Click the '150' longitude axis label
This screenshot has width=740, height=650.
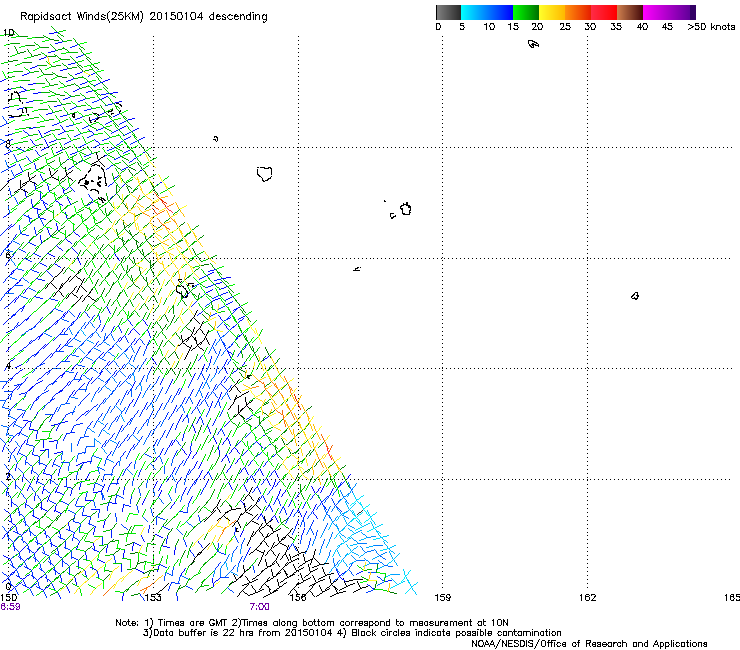coord(8,598)
